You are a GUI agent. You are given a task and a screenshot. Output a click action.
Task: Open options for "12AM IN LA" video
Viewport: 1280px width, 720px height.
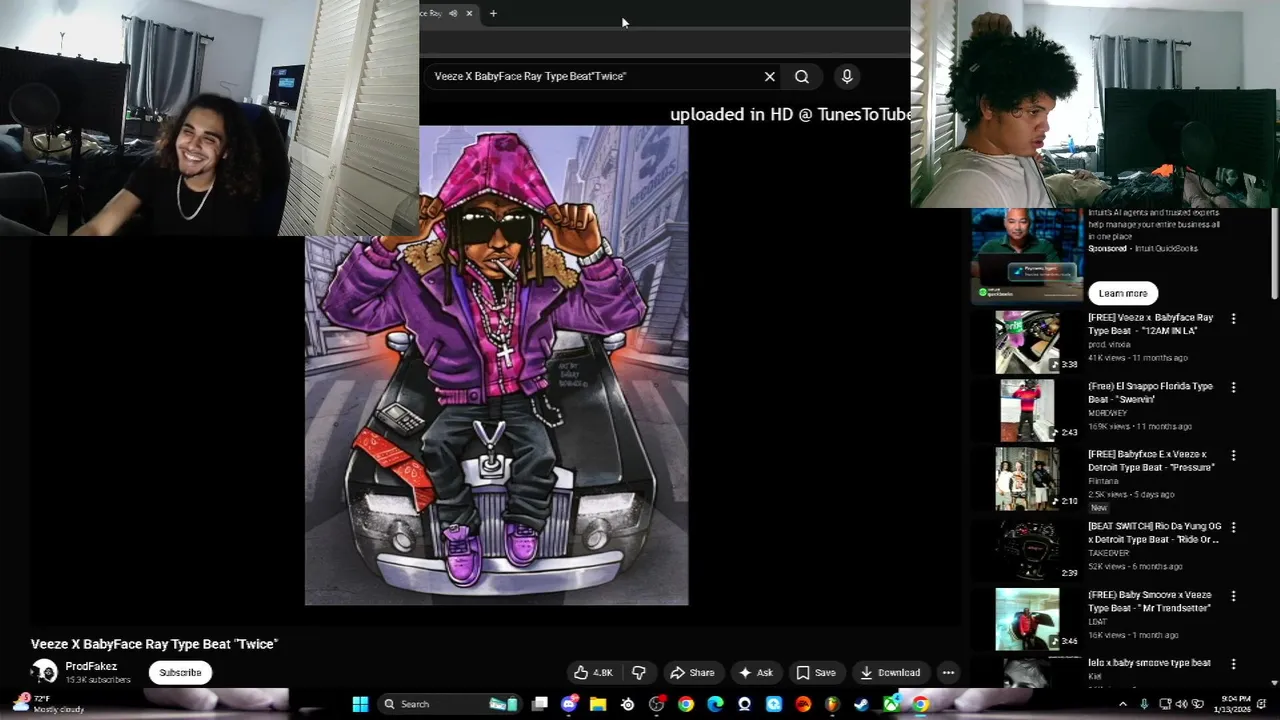1233,319
